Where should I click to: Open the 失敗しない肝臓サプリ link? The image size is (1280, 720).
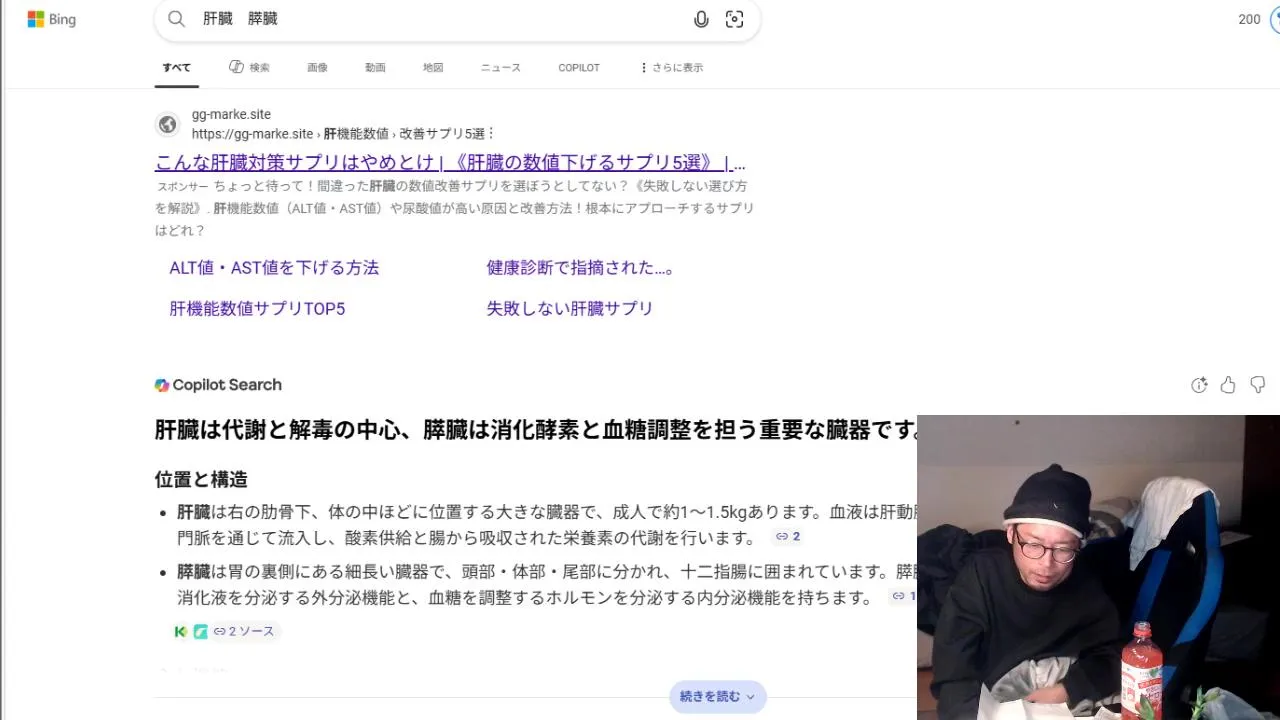[570, 309]
